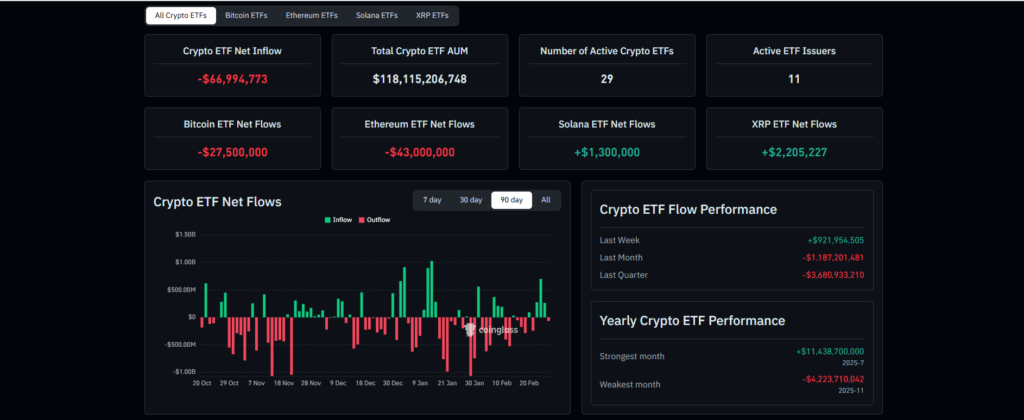Click the Last Quarter flow performance row
This screenshot has height=420, width=1024.
click(x=731, y=274)
